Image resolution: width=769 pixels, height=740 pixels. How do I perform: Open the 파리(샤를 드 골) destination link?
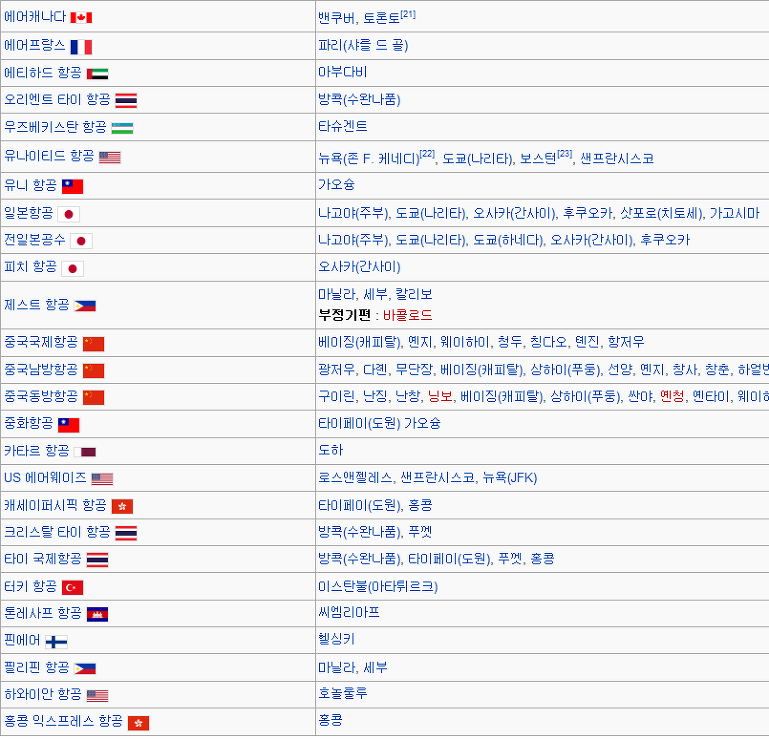[x=363, y=46]
